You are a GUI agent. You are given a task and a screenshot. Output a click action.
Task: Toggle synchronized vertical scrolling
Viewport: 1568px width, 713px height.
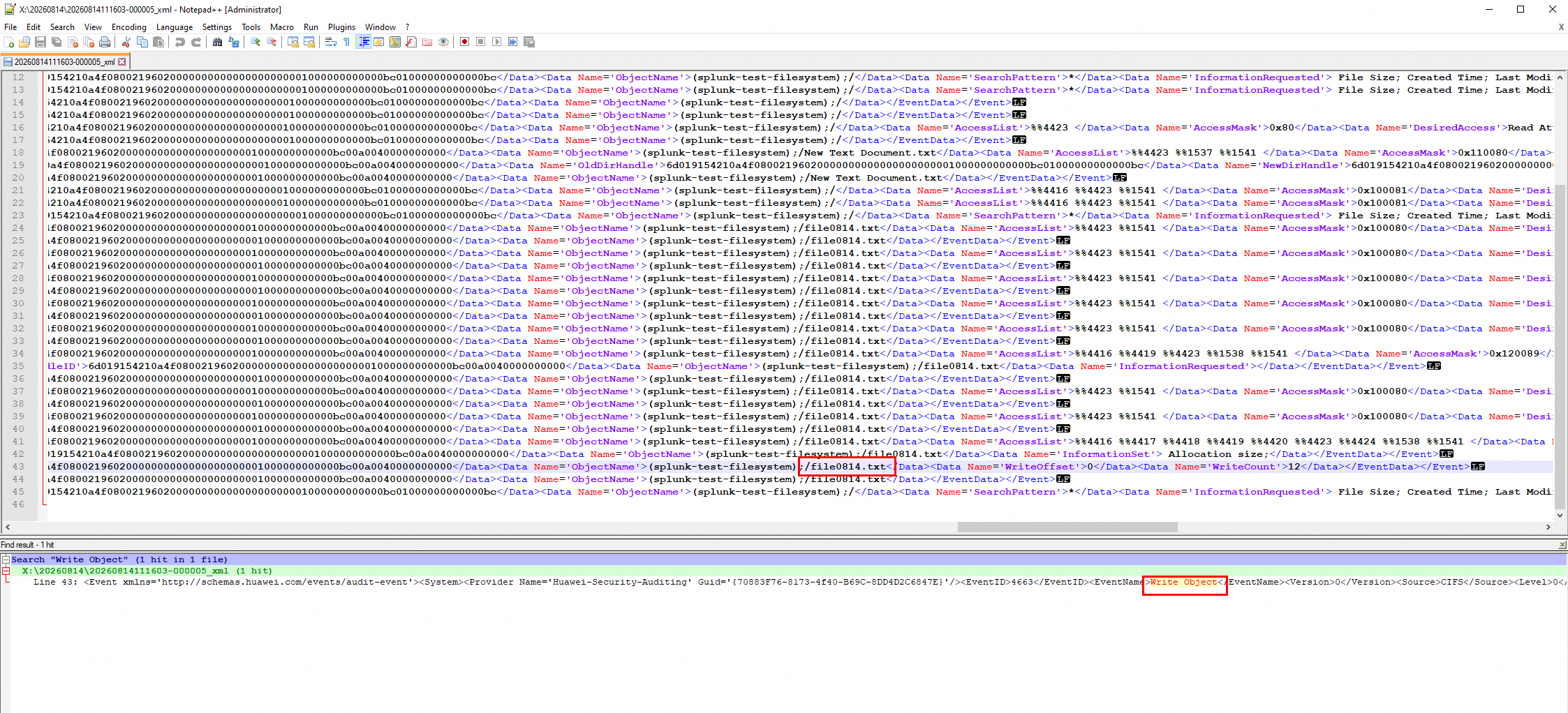pos(293,42)
